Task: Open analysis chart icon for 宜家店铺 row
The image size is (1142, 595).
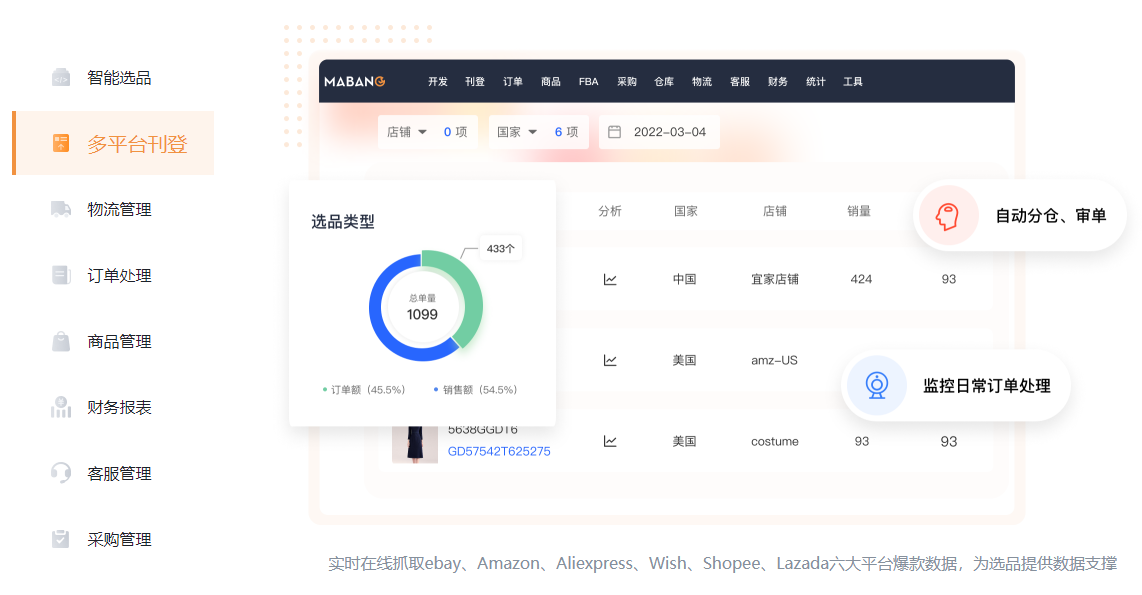Action: [x=610, y=280]
